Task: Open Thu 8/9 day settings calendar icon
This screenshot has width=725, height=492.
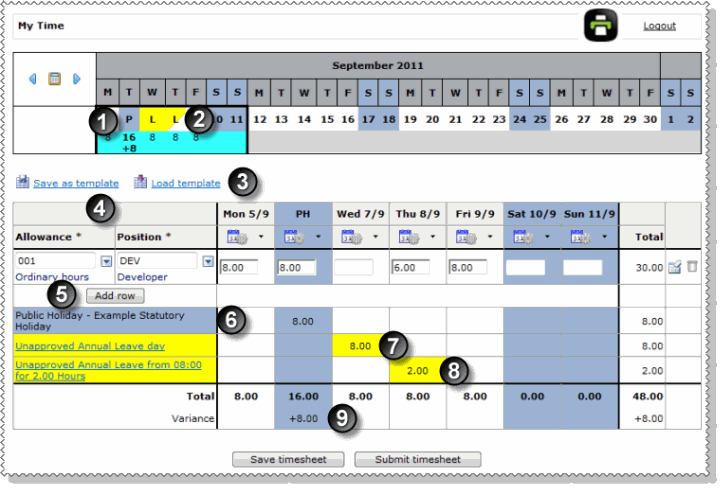Action: coord(409,237)
